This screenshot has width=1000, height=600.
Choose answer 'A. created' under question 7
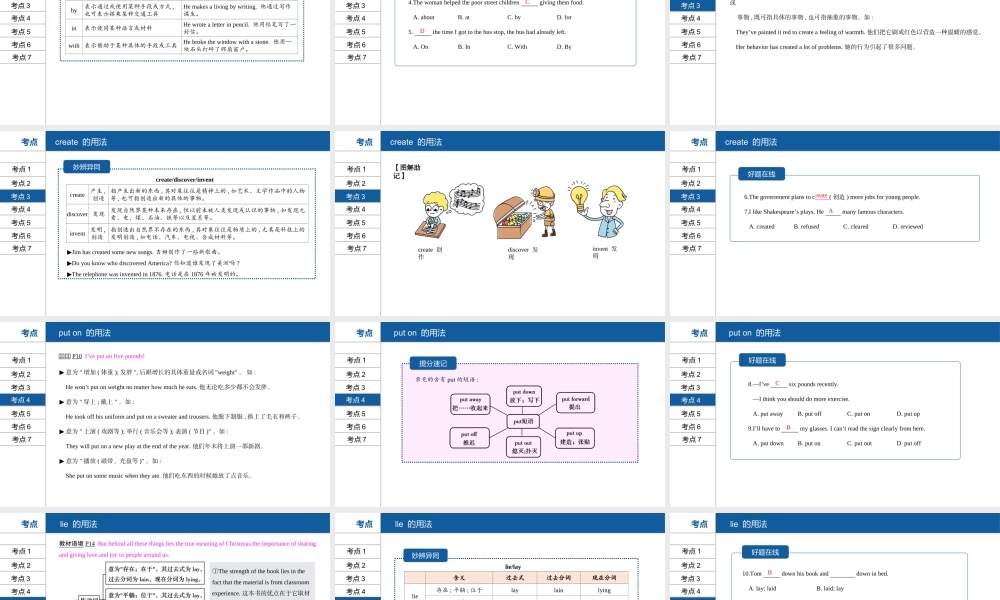(x=761, y=226)
